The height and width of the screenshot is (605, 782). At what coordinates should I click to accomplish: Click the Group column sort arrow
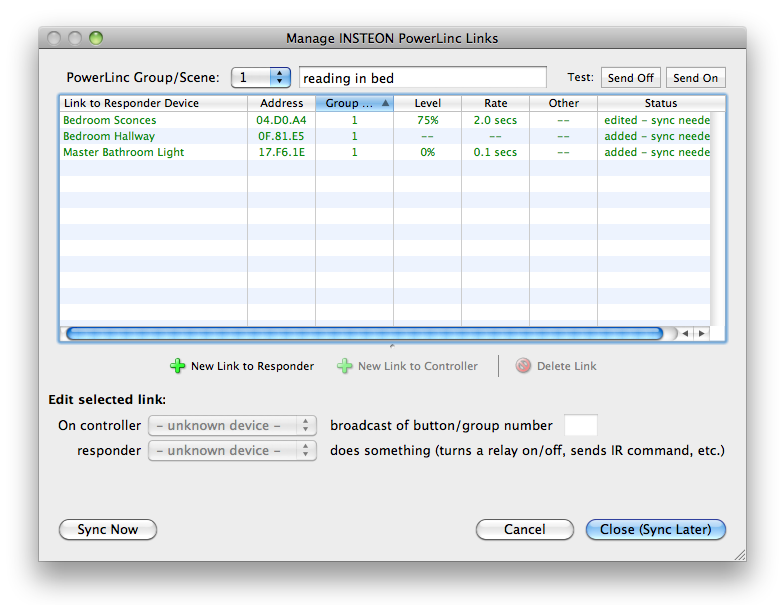click(385, 103)
